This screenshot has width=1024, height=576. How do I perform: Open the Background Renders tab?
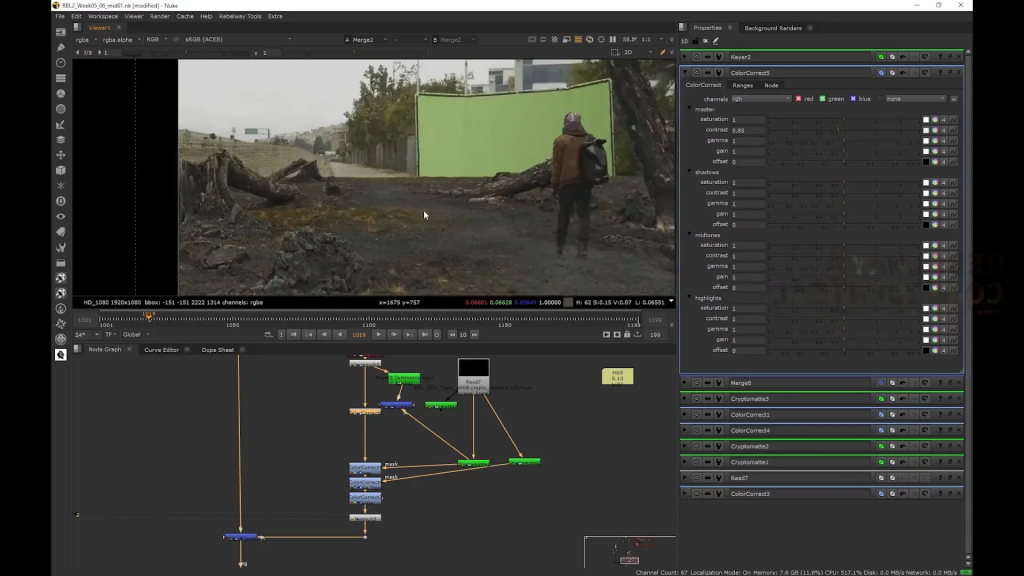773,28
